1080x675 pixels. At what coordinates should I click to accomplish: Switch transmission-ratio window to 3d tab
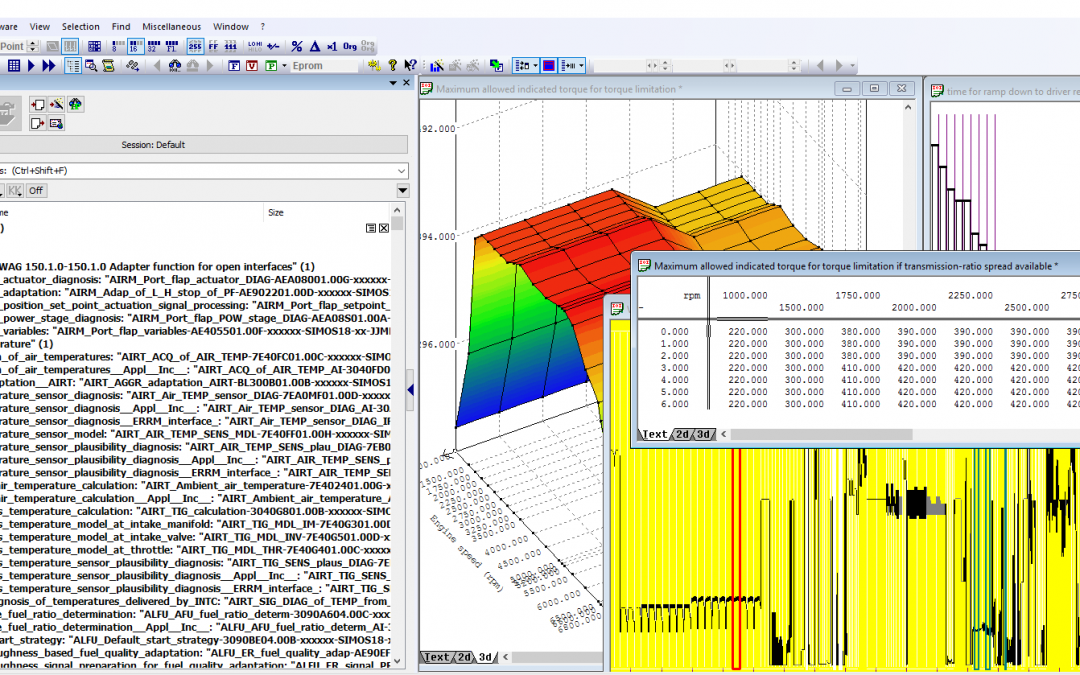coord(703,434)
